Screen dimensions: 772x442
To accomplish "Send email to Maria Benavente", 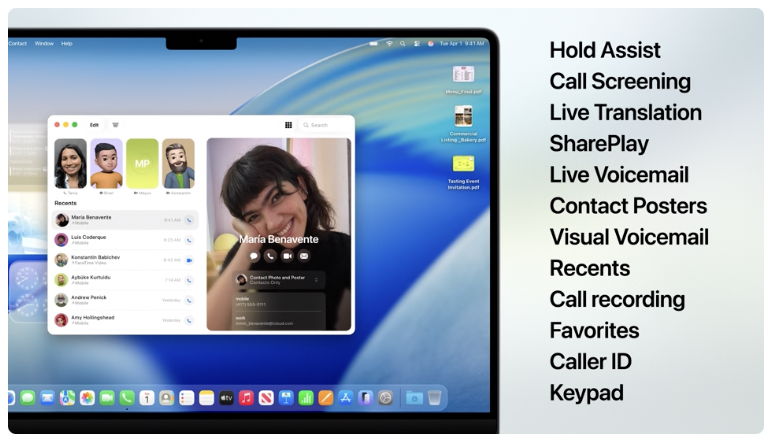I will click(x=303, y=256).
